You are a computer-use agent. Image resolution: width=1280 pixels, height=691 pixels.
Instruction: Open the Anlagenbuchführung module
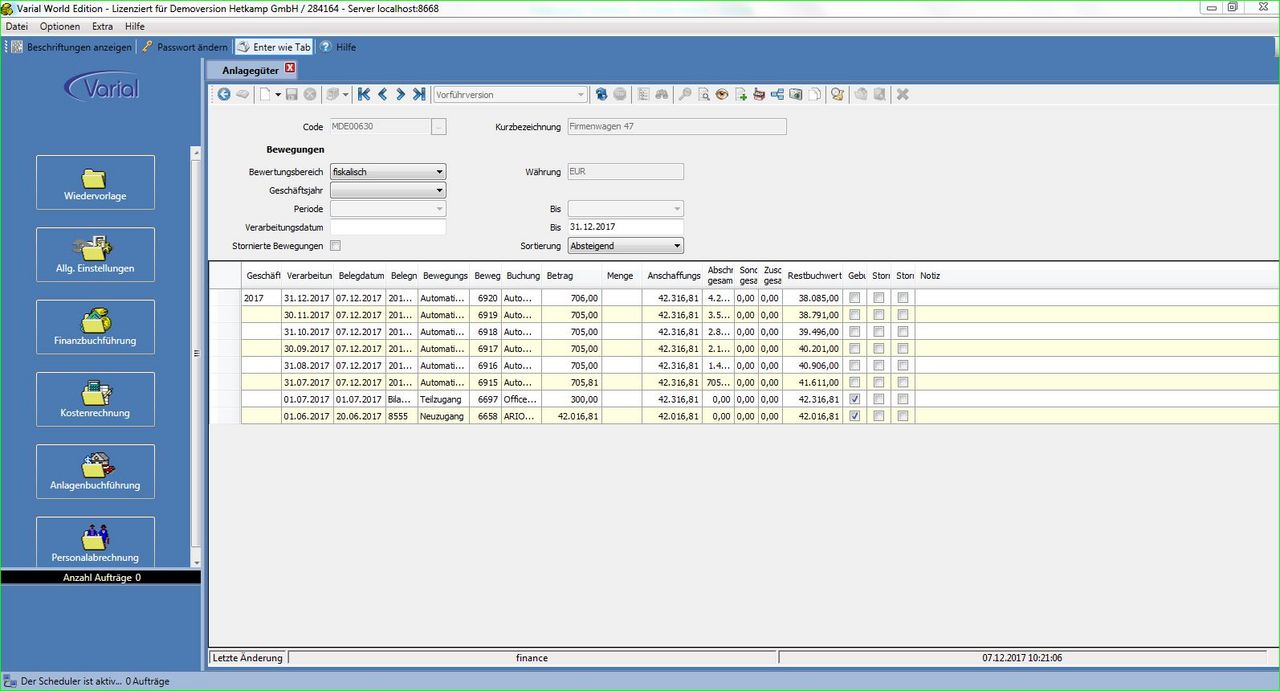click(x=95, y=471)
